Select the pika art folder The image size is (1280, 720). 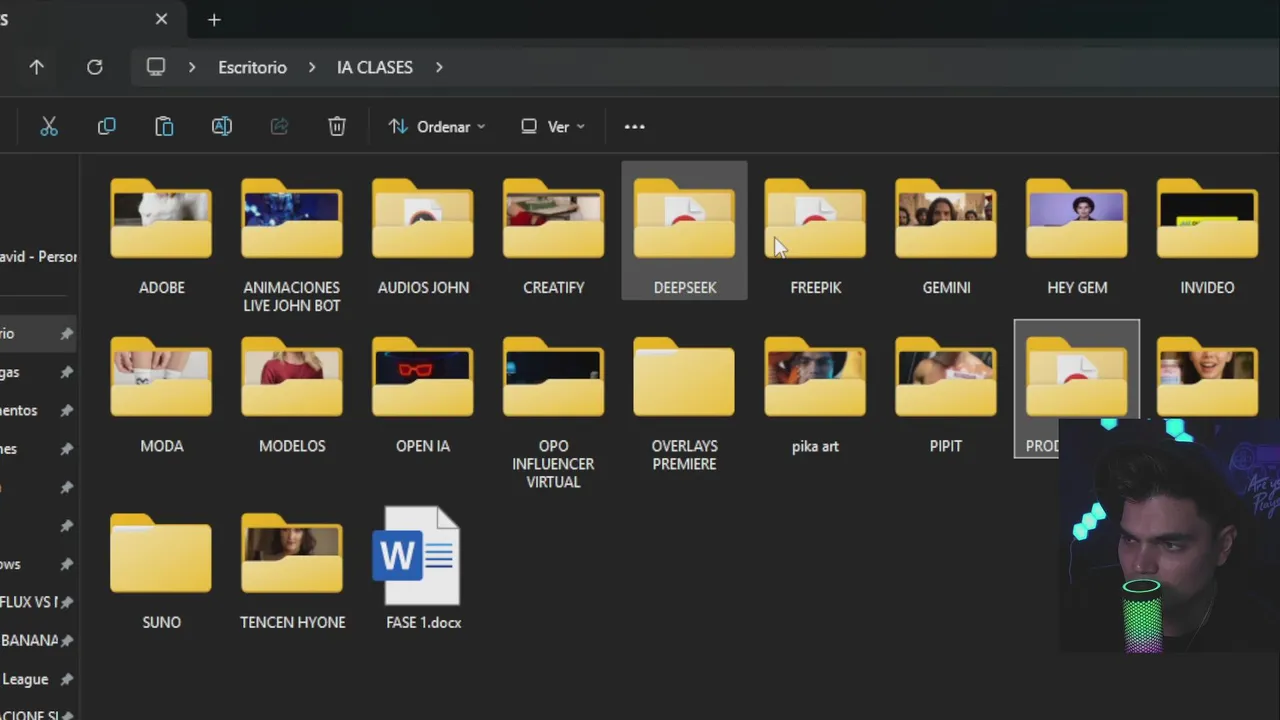(815, 395)
